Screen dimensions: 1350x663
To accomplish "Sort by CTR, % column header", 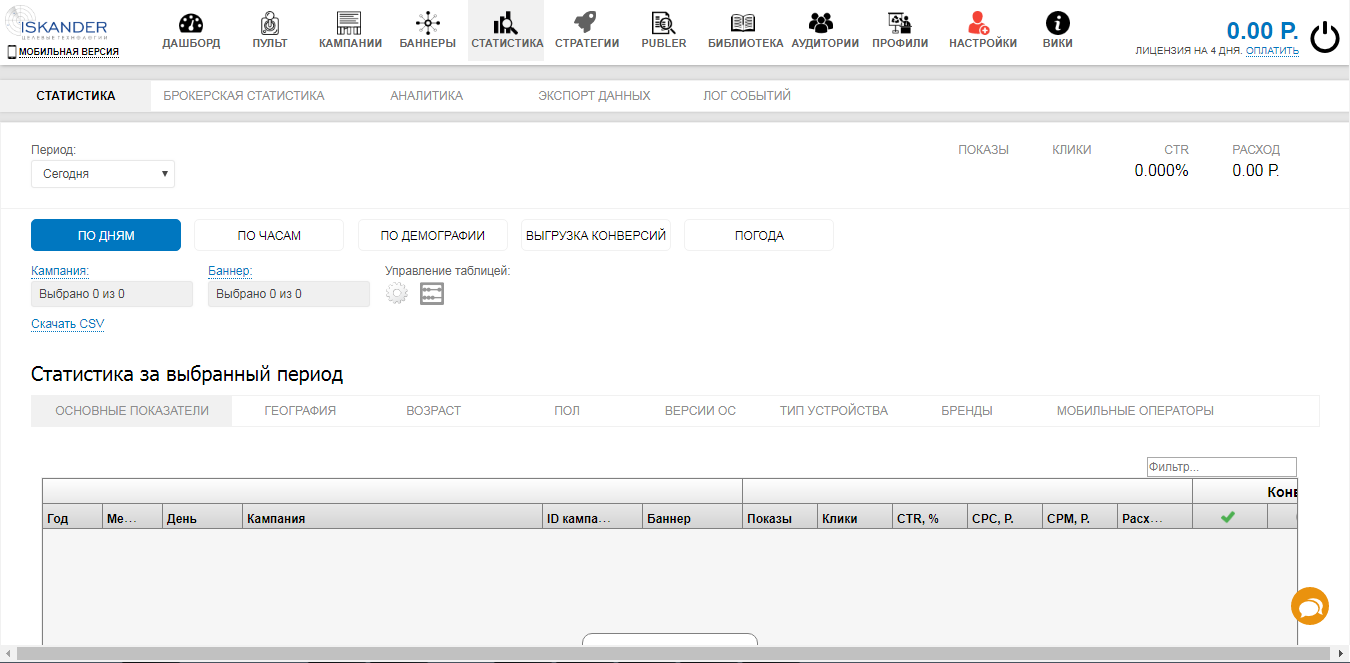I will coord(930,517).
